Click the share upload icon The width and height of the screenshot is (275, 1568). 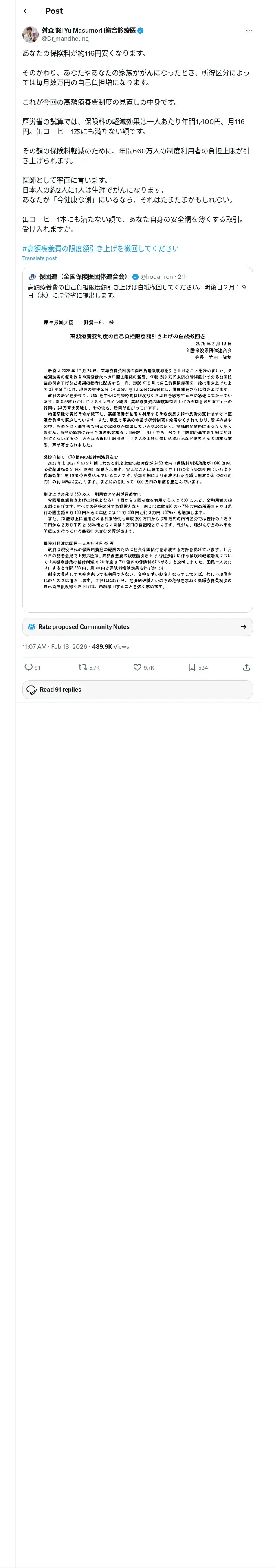[x=246, y=667]
